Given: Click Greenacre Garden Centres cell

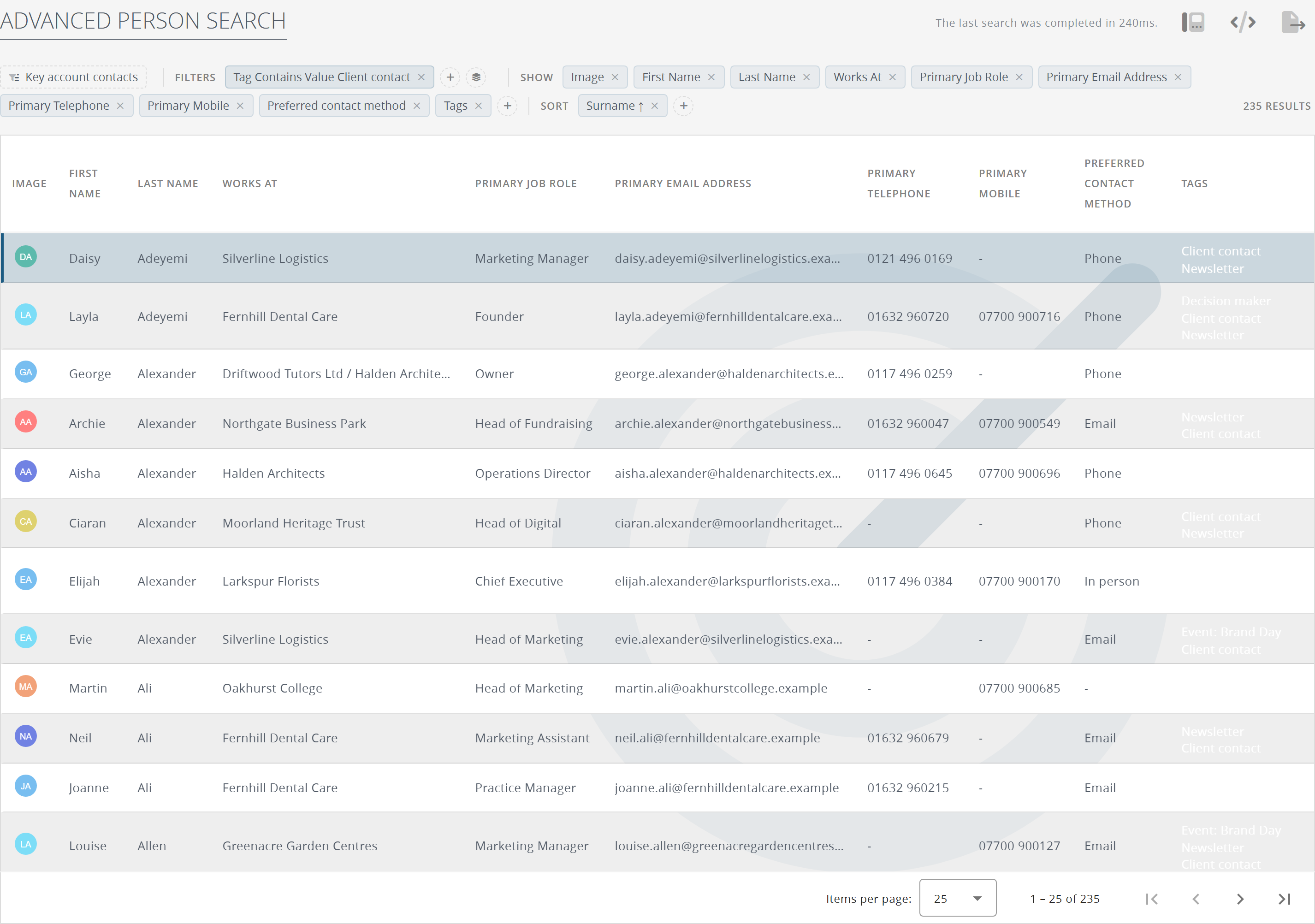Looking at the screenshot, I should (x=300, y=845).
